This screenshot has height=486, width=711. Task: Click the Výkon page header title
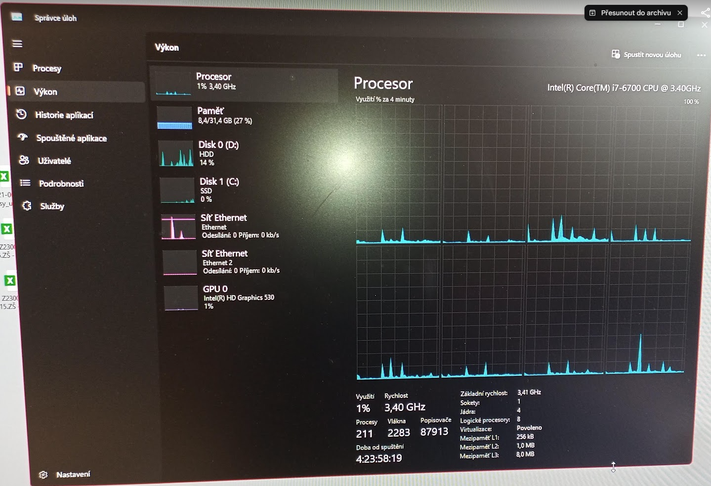[x=166, y=47]
